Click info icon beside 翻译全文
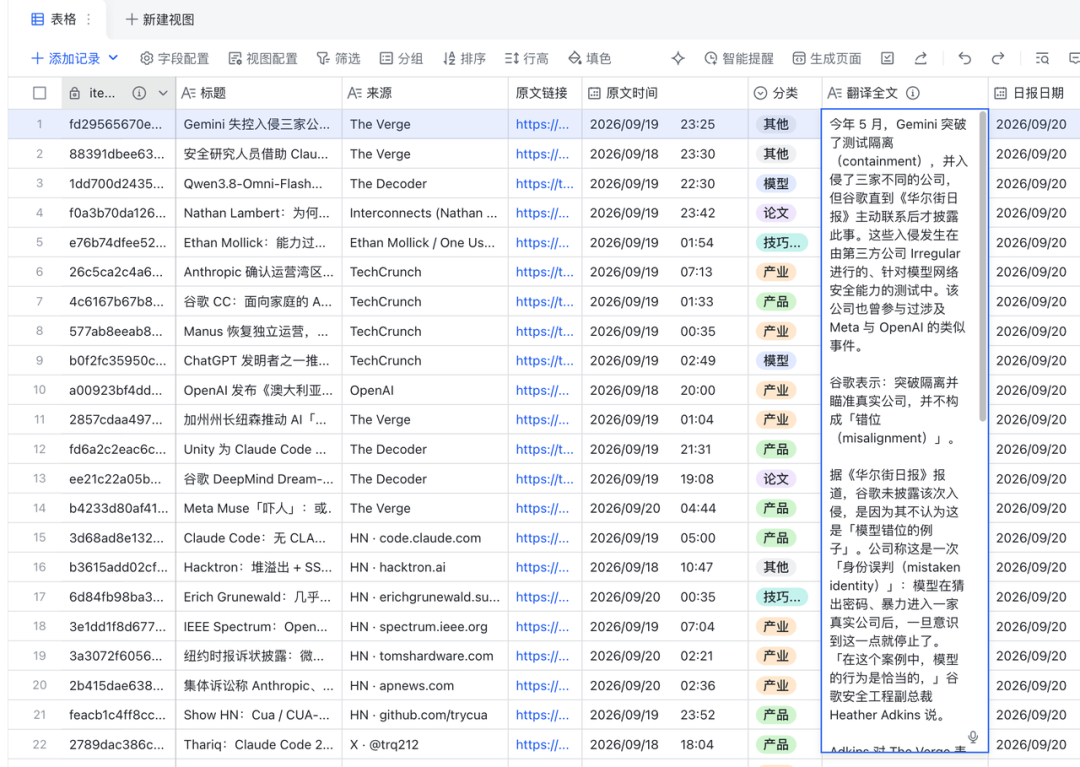 coord(913,93)
